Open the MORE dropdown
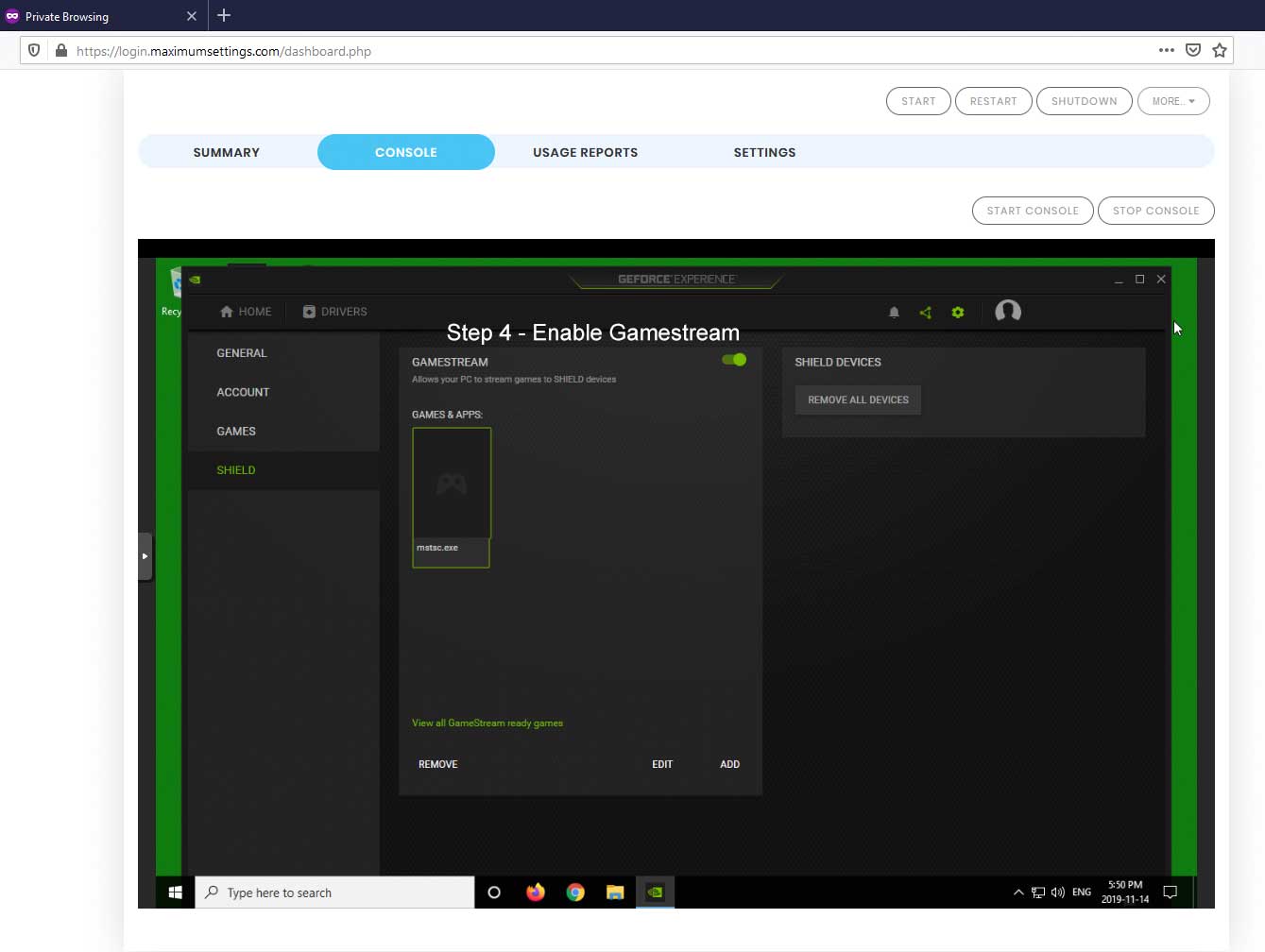 click(x=1173, y=101)
